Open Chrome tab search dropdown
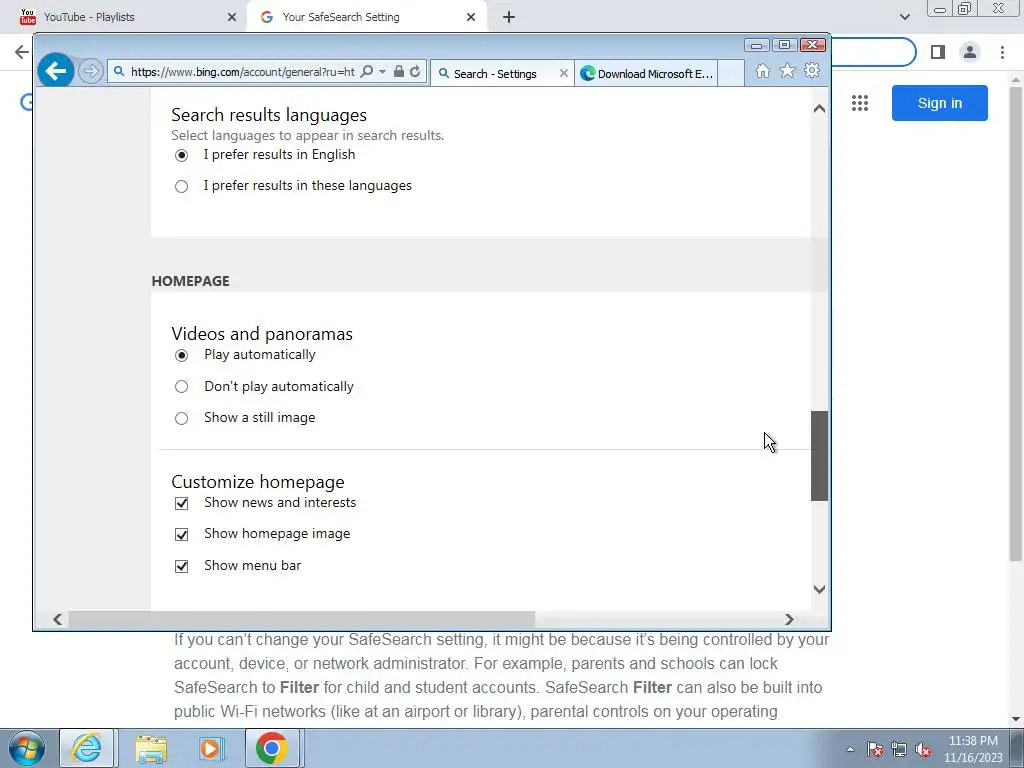 [904, 17]
